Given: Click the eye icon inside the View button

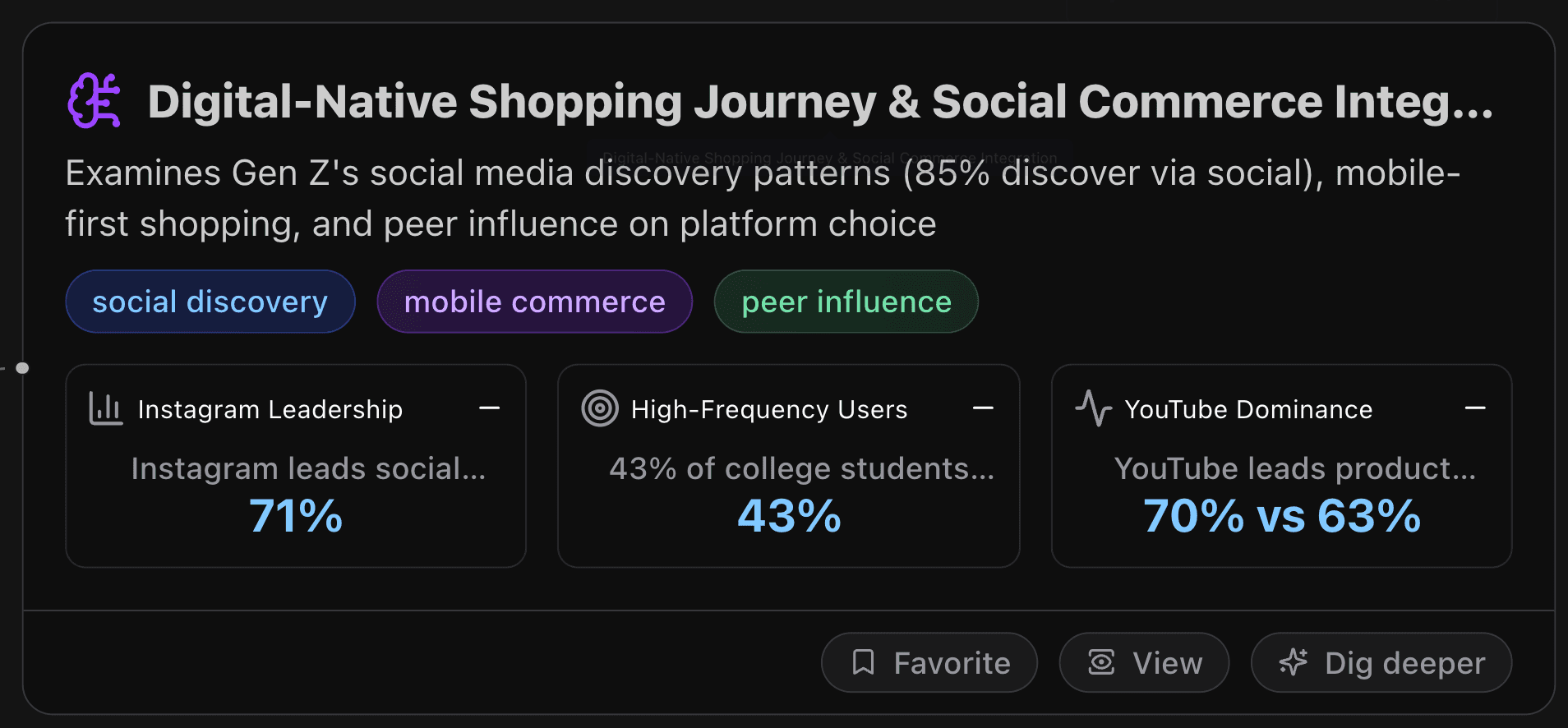Looking at the screenshot, I should coord(1101,662).
